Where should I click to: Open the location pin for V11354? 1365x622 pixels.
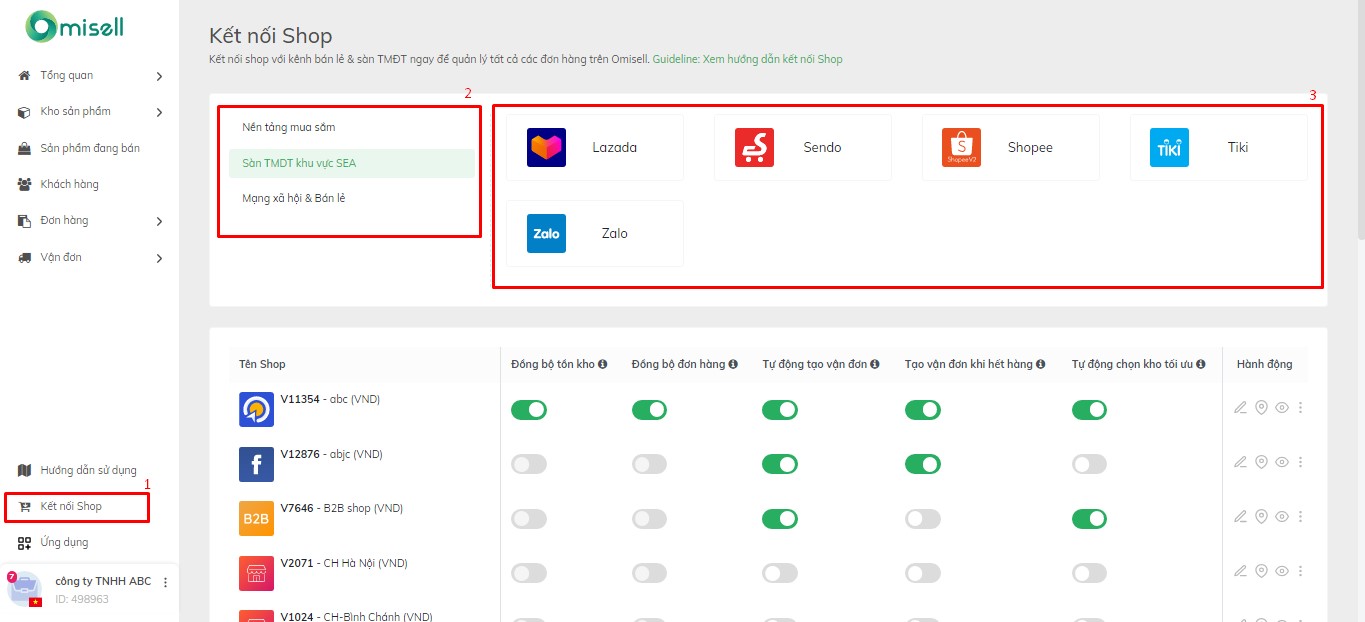1261,408
